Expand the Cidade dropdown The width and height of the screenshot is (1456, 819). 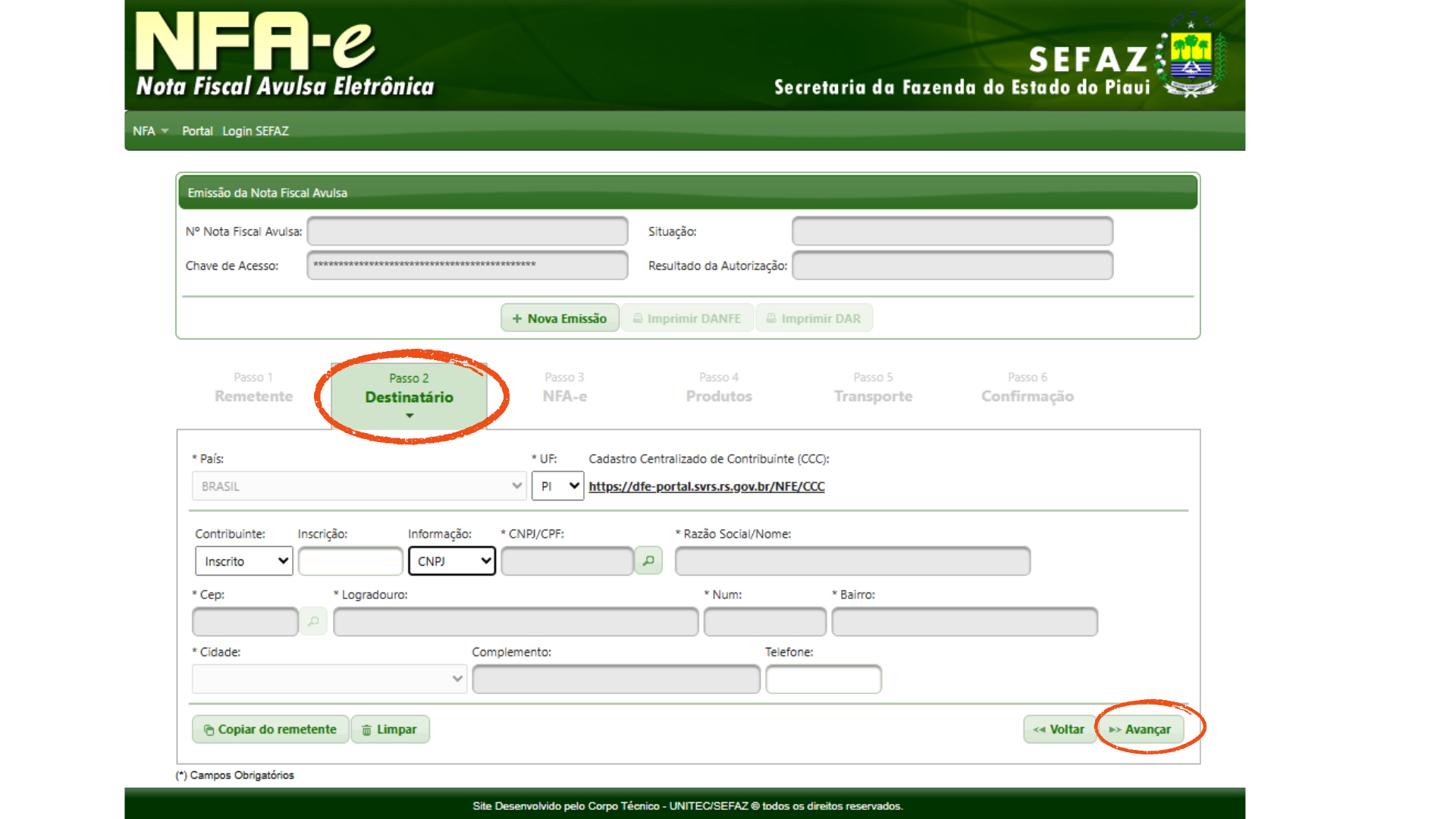[x=329, y=679]
